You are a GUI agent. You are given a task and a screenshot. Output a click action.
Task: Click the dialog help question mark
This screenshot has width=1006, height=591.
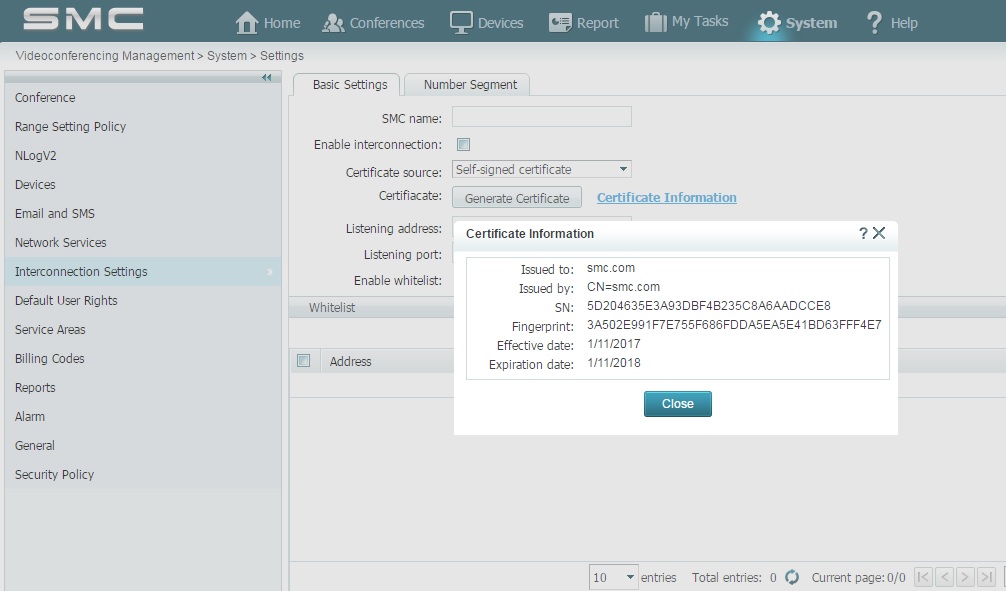[x=863, y=234]
